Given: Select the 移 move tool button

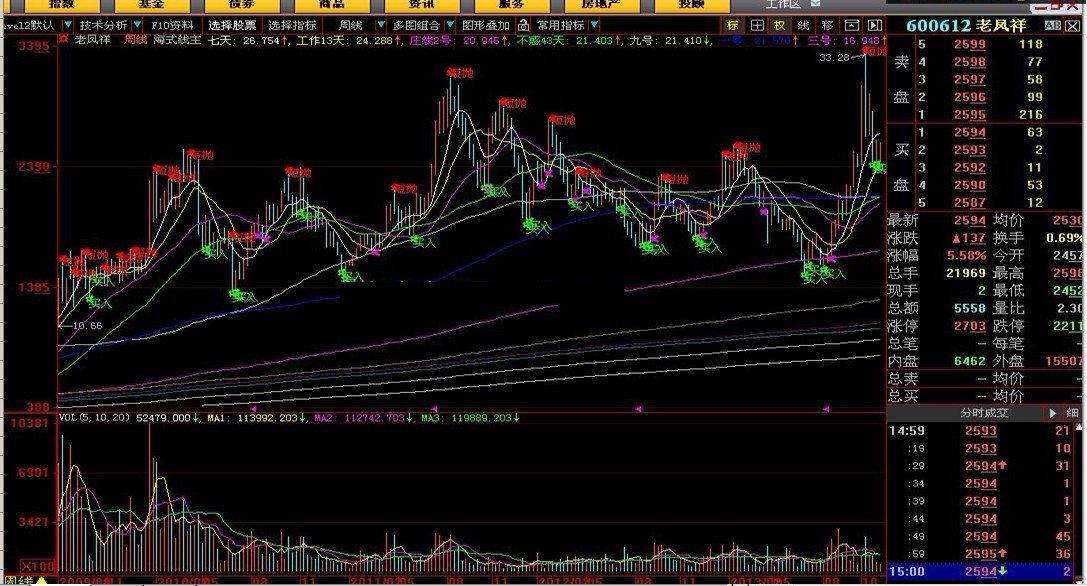Looking at the screenshot, I should [827, 25].
